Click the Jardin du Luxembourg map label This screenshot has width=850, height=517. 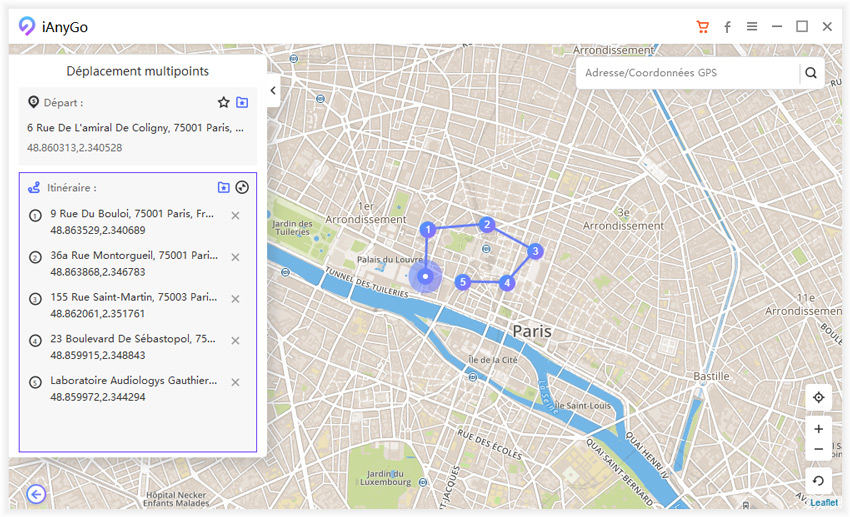click(385, 477)
